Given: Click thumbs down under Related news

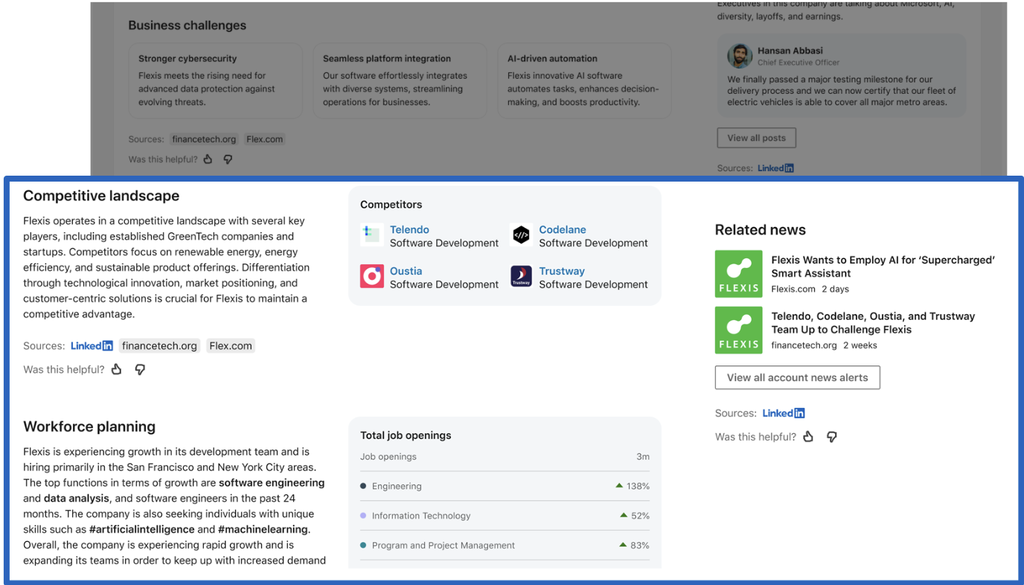Looking at the screenshot, I should click(831, 437).
